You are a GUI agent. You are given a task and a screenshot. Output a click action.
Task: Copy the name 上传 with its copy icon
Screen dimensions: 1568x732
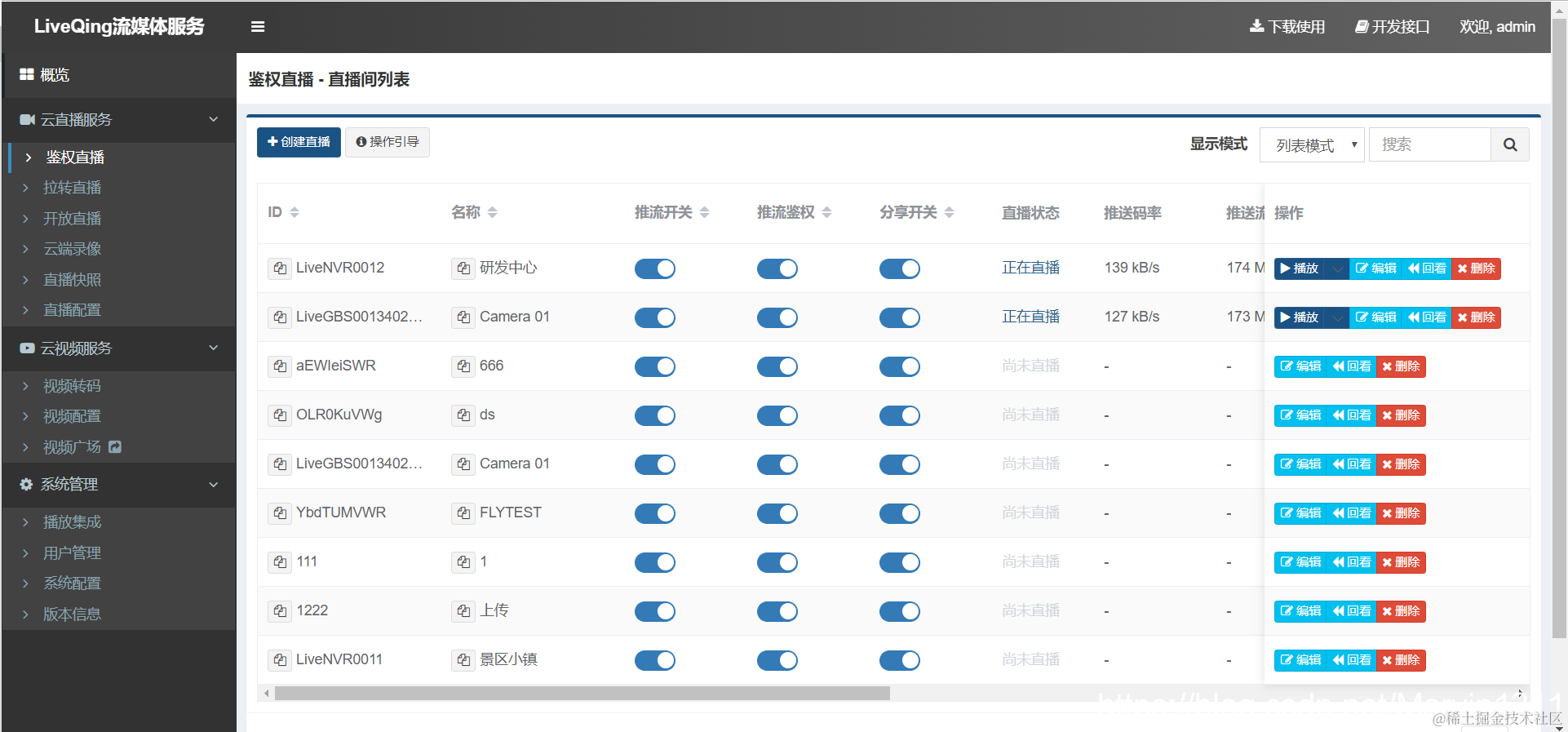(x=463, y=611)
